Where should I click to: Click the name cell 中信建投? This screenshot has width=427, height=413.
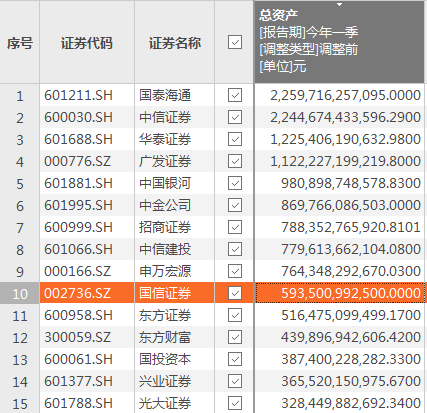coord(175,249)
